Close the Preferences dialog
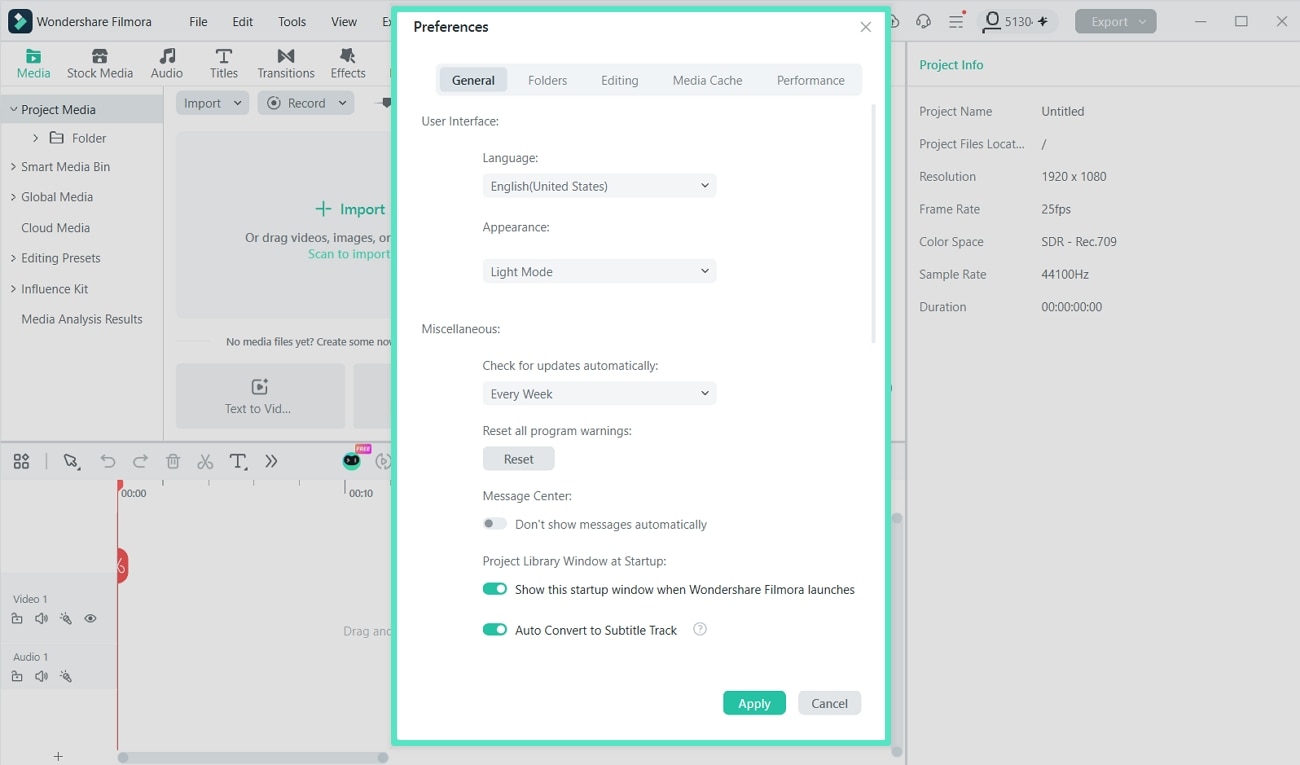 click(x=866, y=27)
